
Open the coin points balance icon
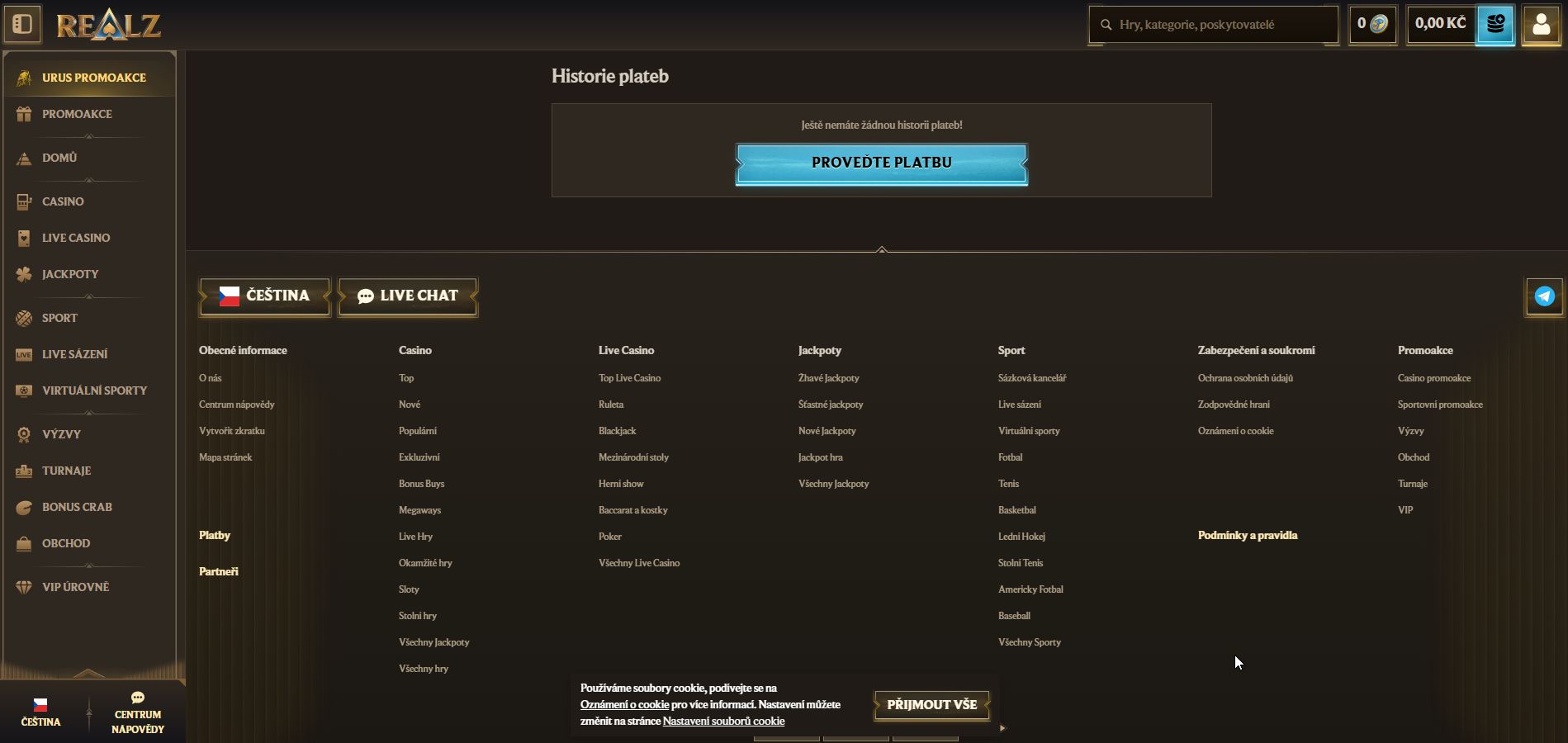1378,24
